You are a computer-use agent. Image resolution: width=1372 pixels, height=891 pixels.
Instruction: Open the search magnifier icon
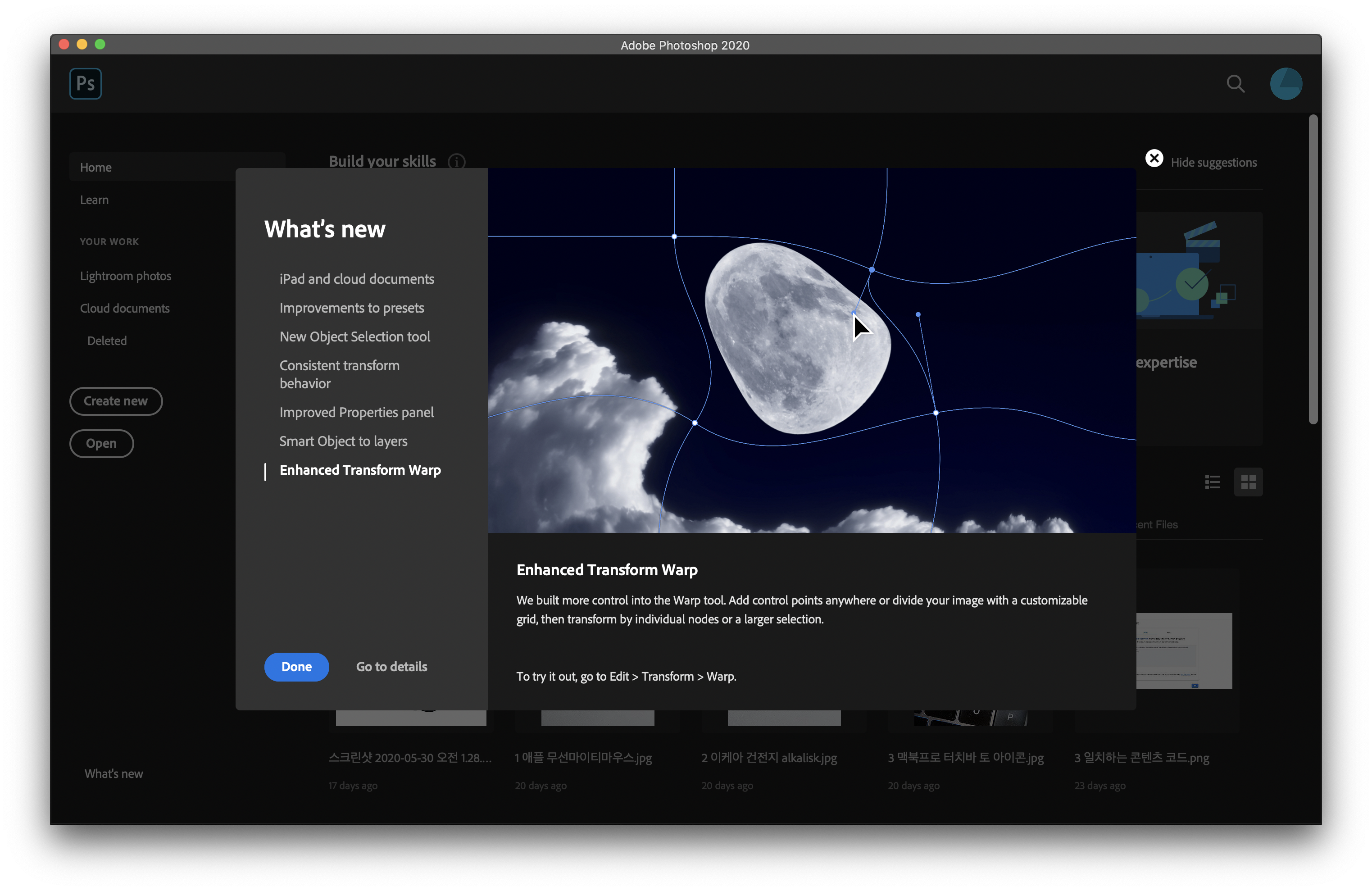(x=1235, y=84)
